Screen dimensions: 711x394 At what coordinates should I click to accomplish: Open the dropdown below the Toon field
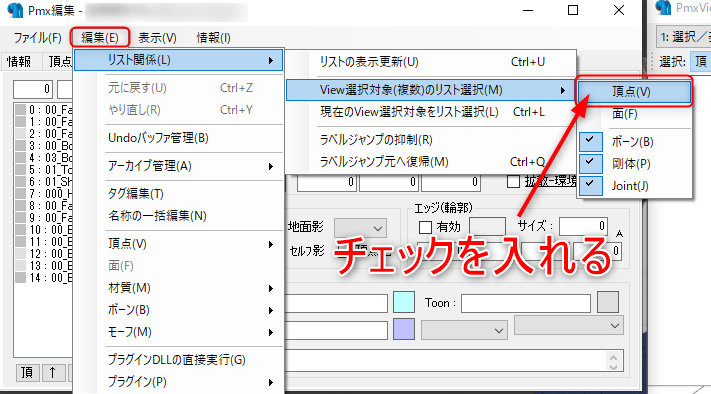(463, 330)
